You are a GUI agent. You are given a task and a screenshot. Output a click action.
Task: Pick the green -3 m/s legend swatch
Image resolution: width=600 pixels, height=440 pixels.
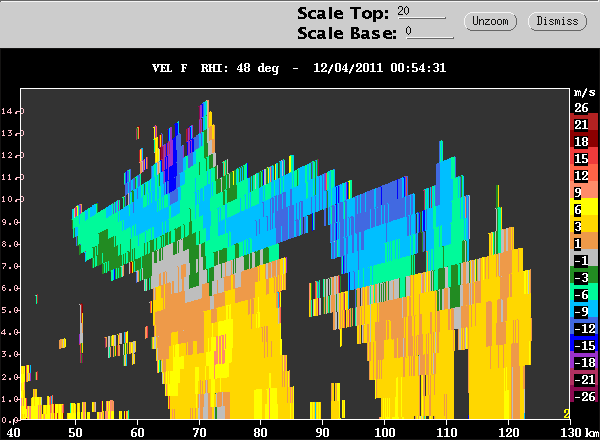point(580,277)
